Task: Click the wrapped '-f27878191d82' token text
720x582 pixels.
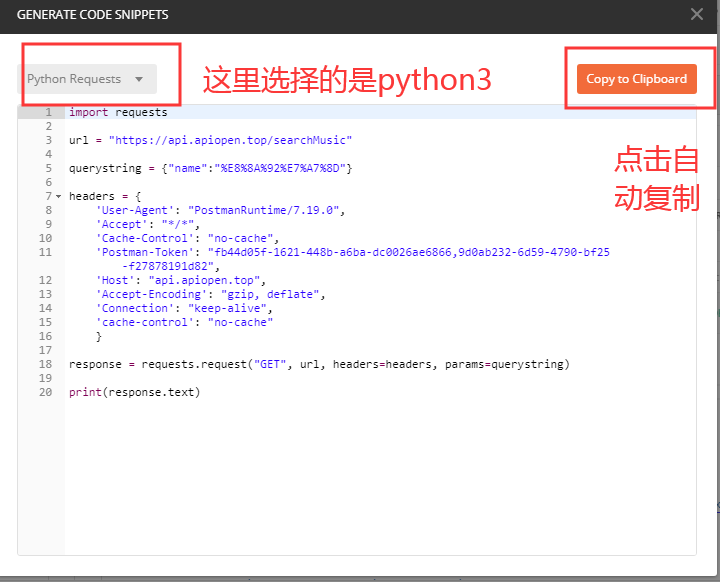Action: (x=170, y=266)
